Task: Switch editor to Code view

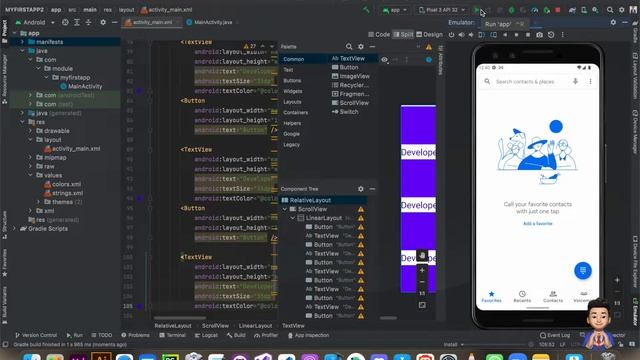Action: [x=379, y=35]
